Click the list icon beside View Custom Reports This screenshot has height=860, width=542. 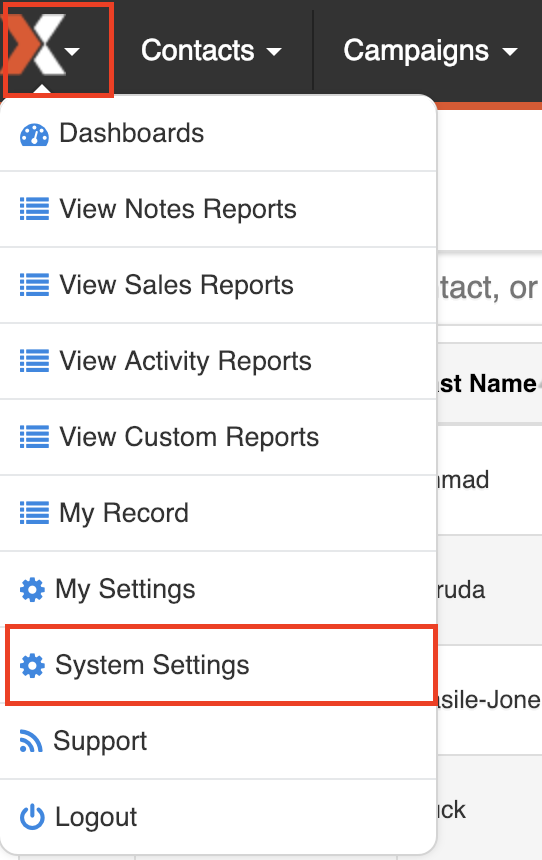pyautogui.click(x=34, y=437)
